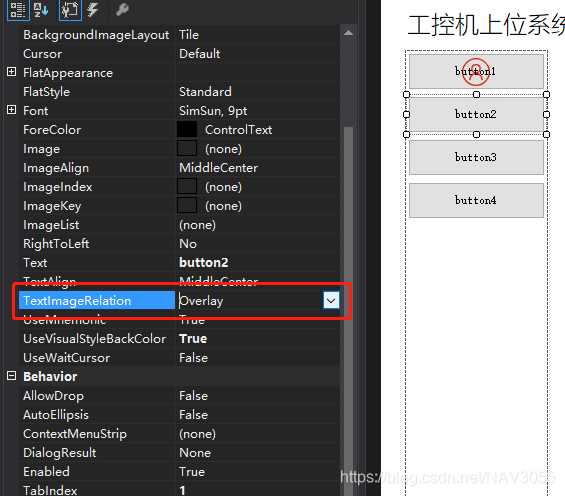Select the AutoEllipsis property row
Image resolution: width=565 pixels, height=496 pixels.
tap(179, 415)
